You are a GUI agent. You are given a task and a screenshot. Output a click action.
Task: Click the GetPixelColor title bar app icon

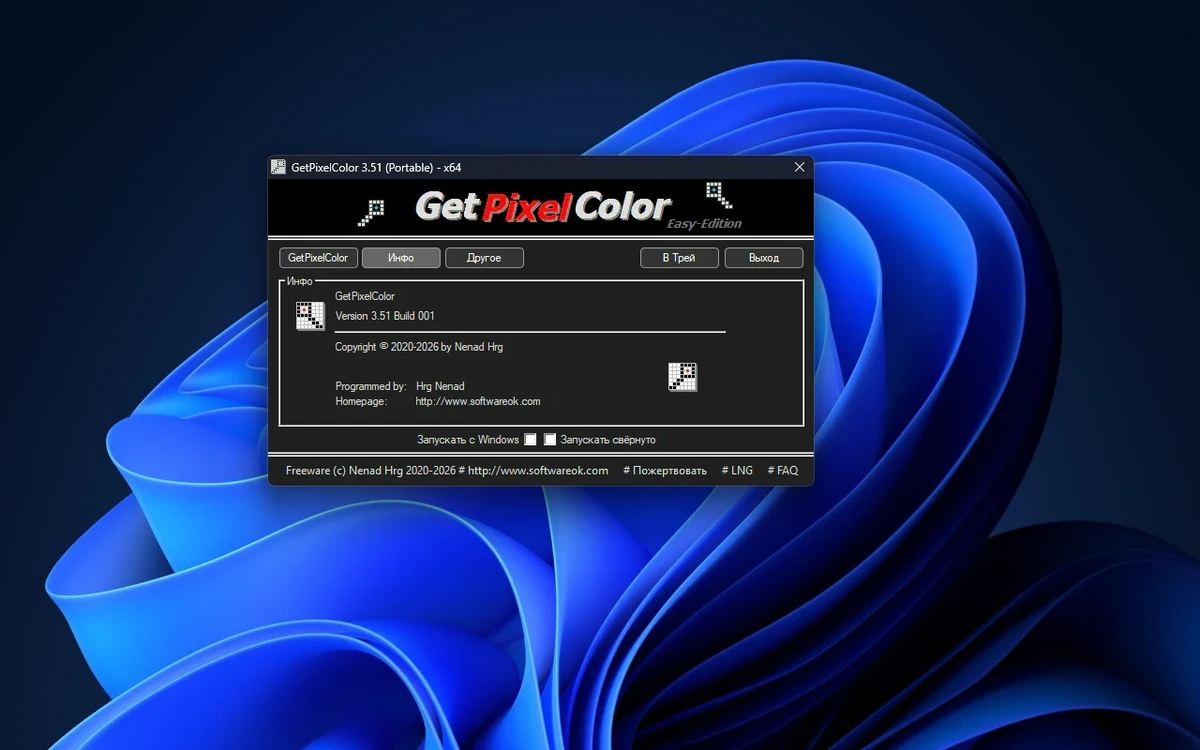278,167
